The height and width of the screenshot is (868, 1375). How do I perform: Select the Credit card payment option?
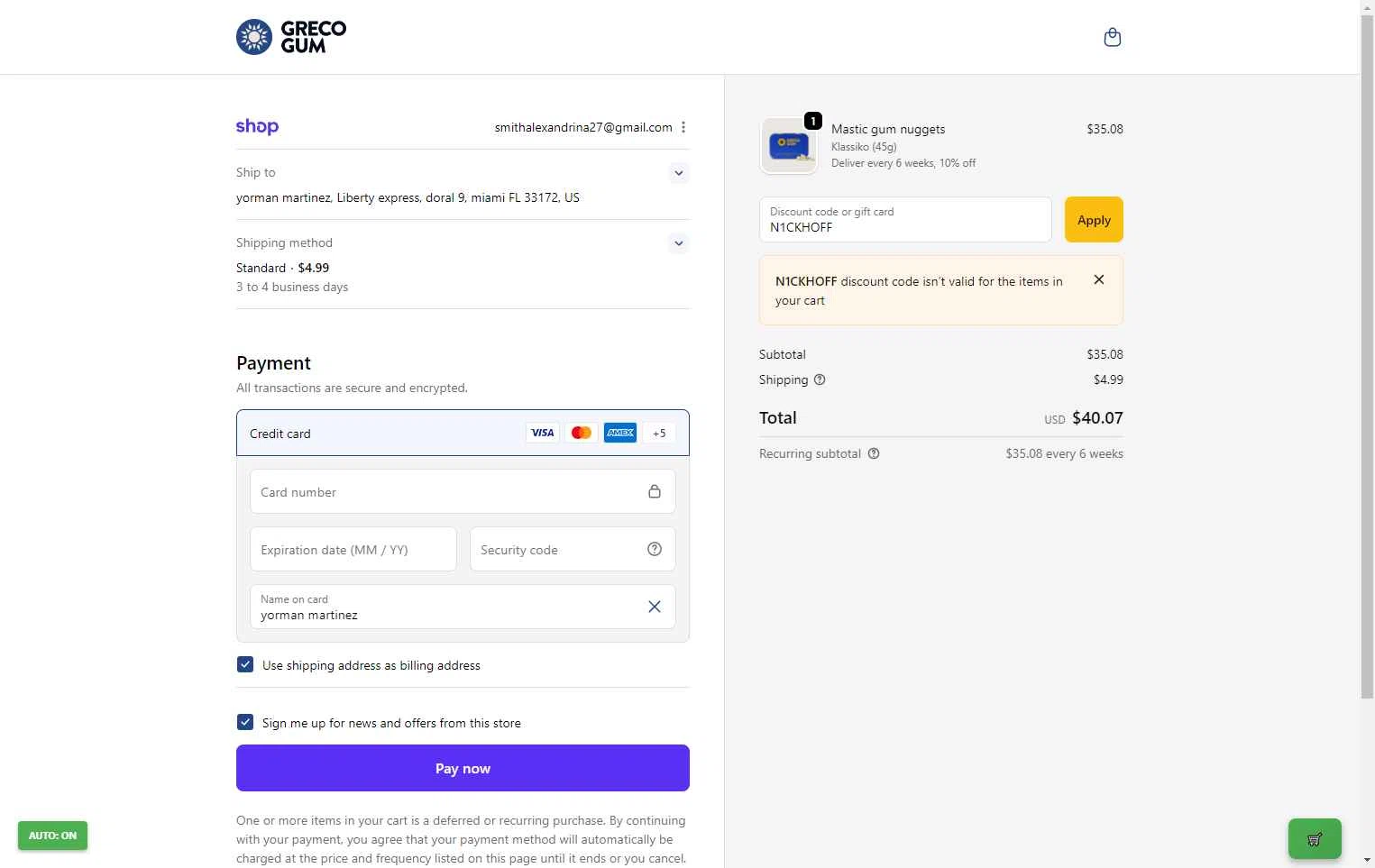point(463,433)
